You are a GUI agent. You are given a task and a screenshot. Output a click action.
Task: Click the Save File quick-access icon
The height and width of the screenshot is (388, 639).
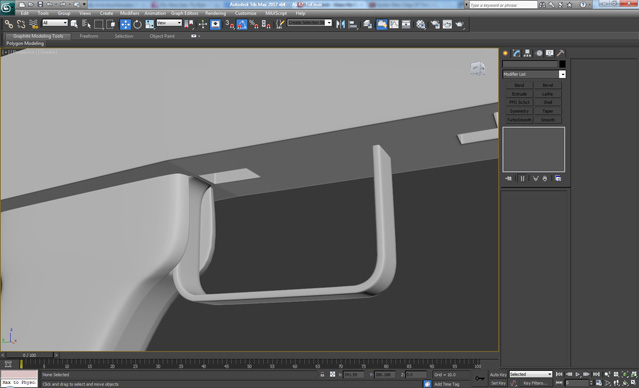click(40, 4)
